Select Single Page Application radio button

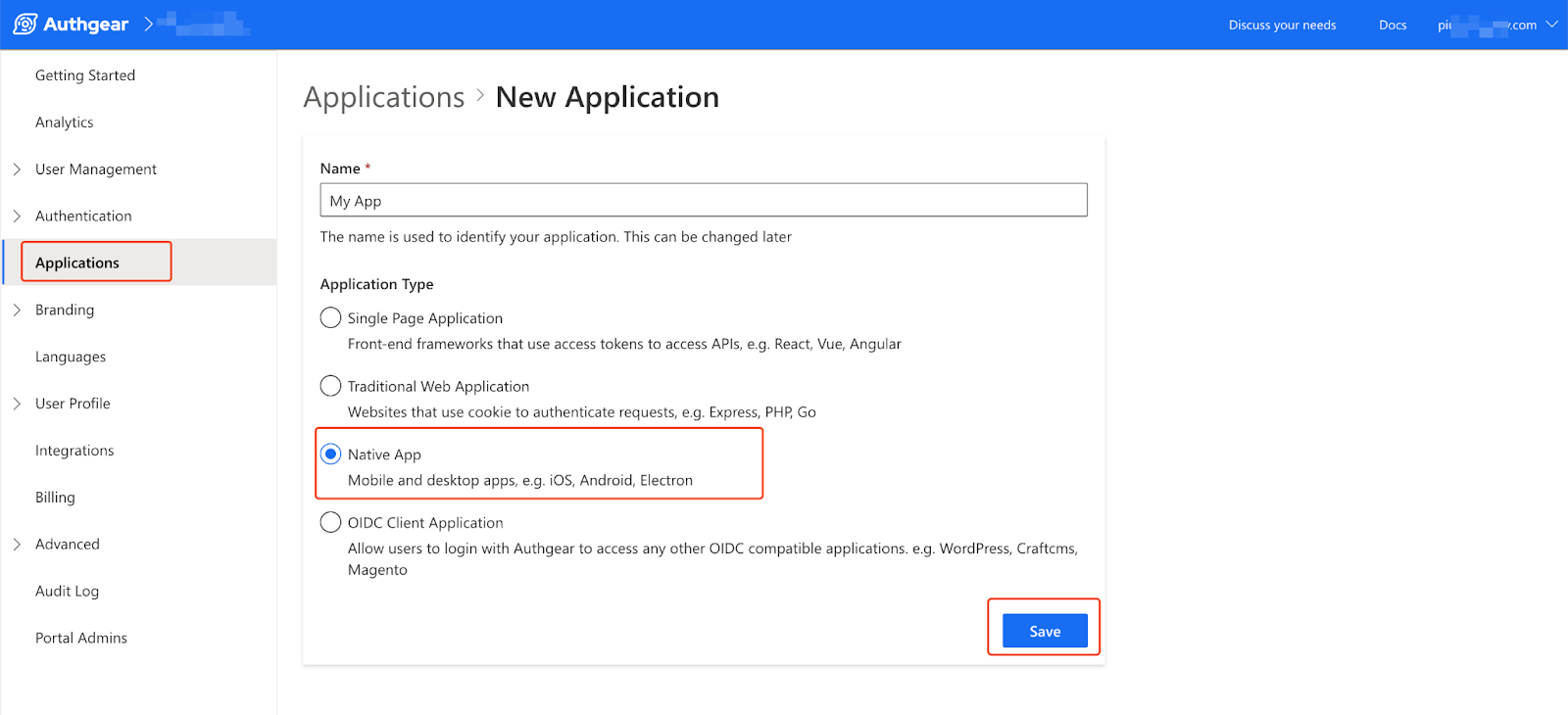pos(331,318)
